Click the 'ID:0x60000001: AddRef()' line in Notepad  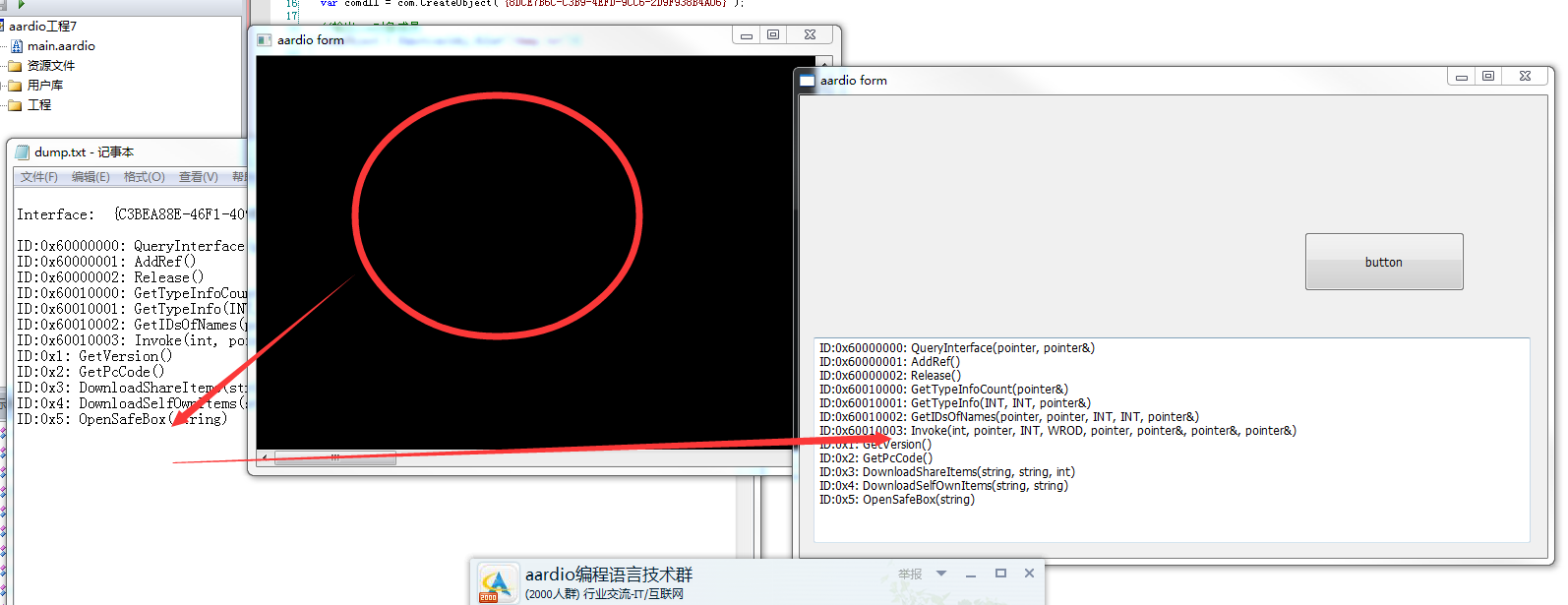[106, 262]
